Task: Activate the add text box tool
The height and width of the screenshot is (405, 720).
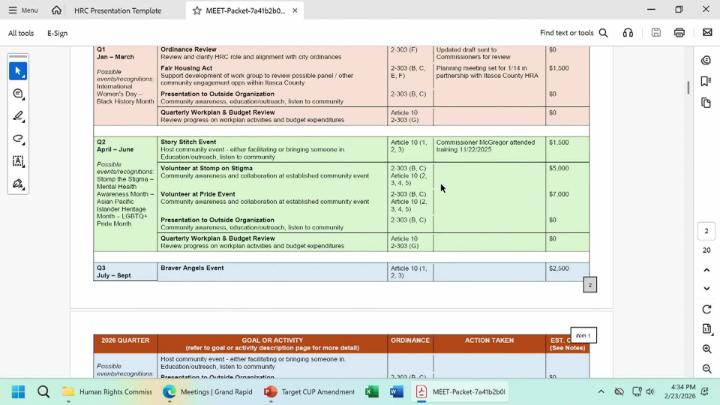Action: (18, 161)
